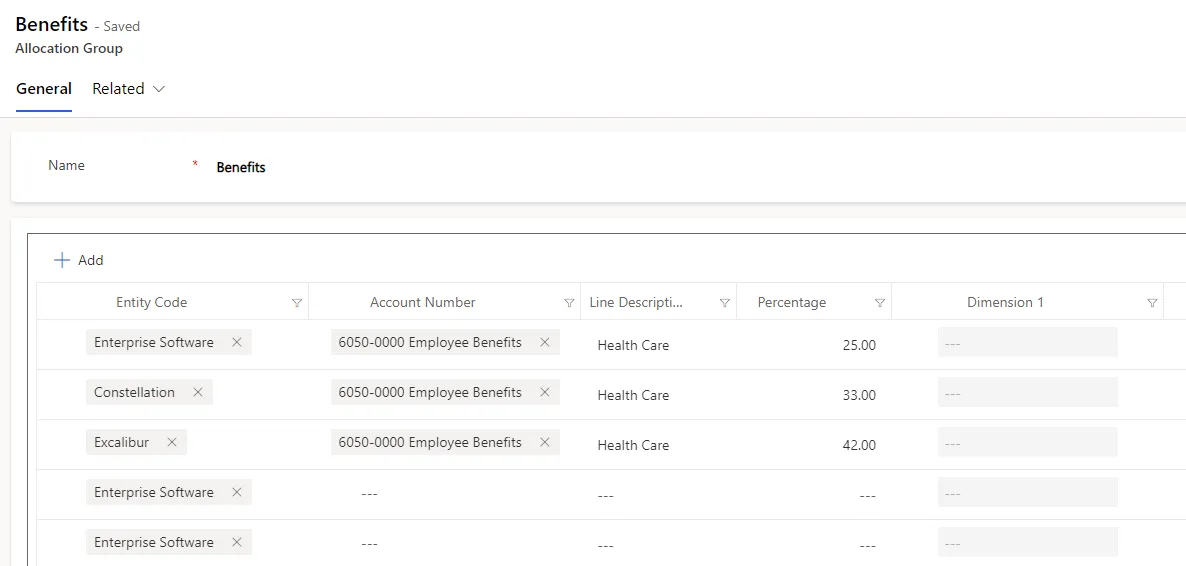Expand the Related dropdown menu
Screen dimensions: 1186x566
[129, 89]
